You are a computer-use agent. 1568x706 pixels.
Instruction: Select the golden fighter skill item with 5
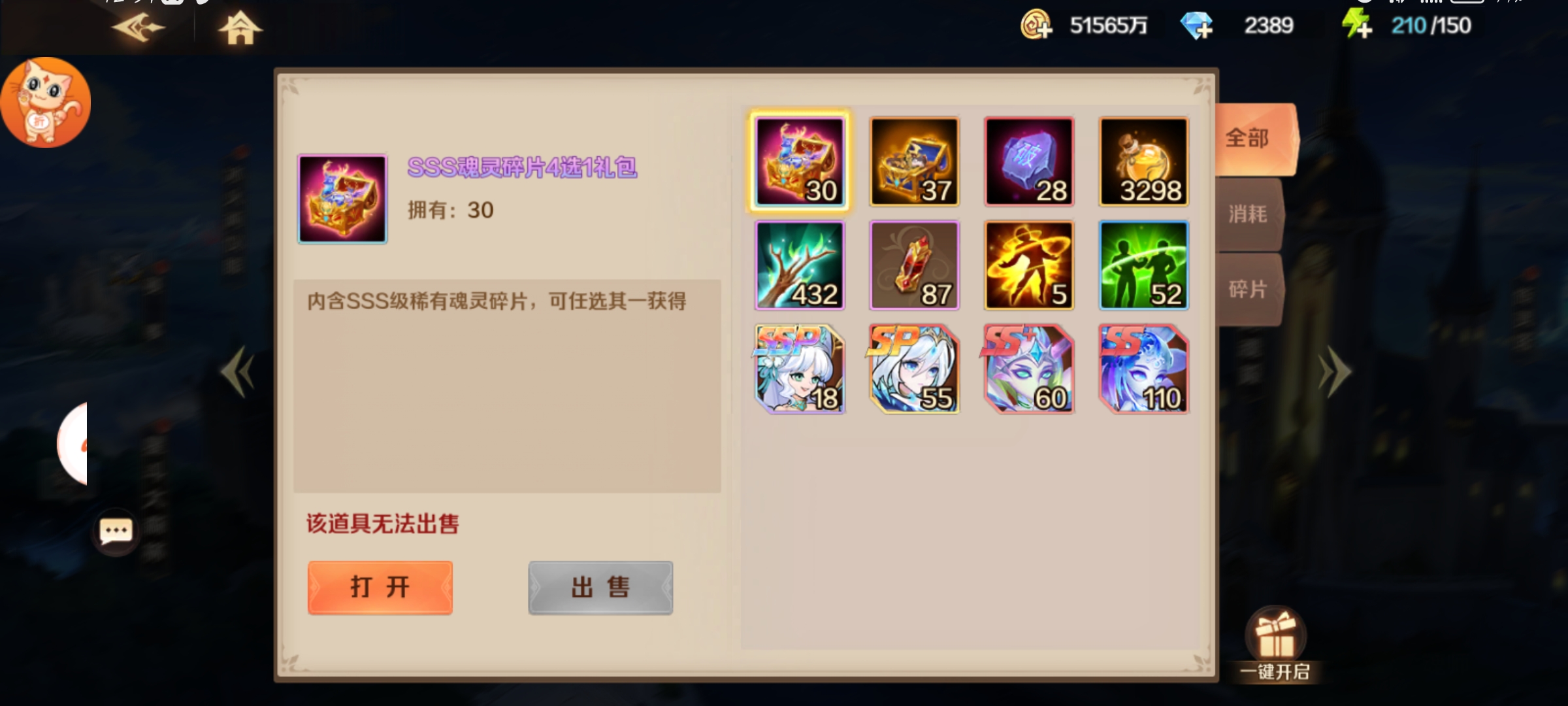coord(1029,265)
